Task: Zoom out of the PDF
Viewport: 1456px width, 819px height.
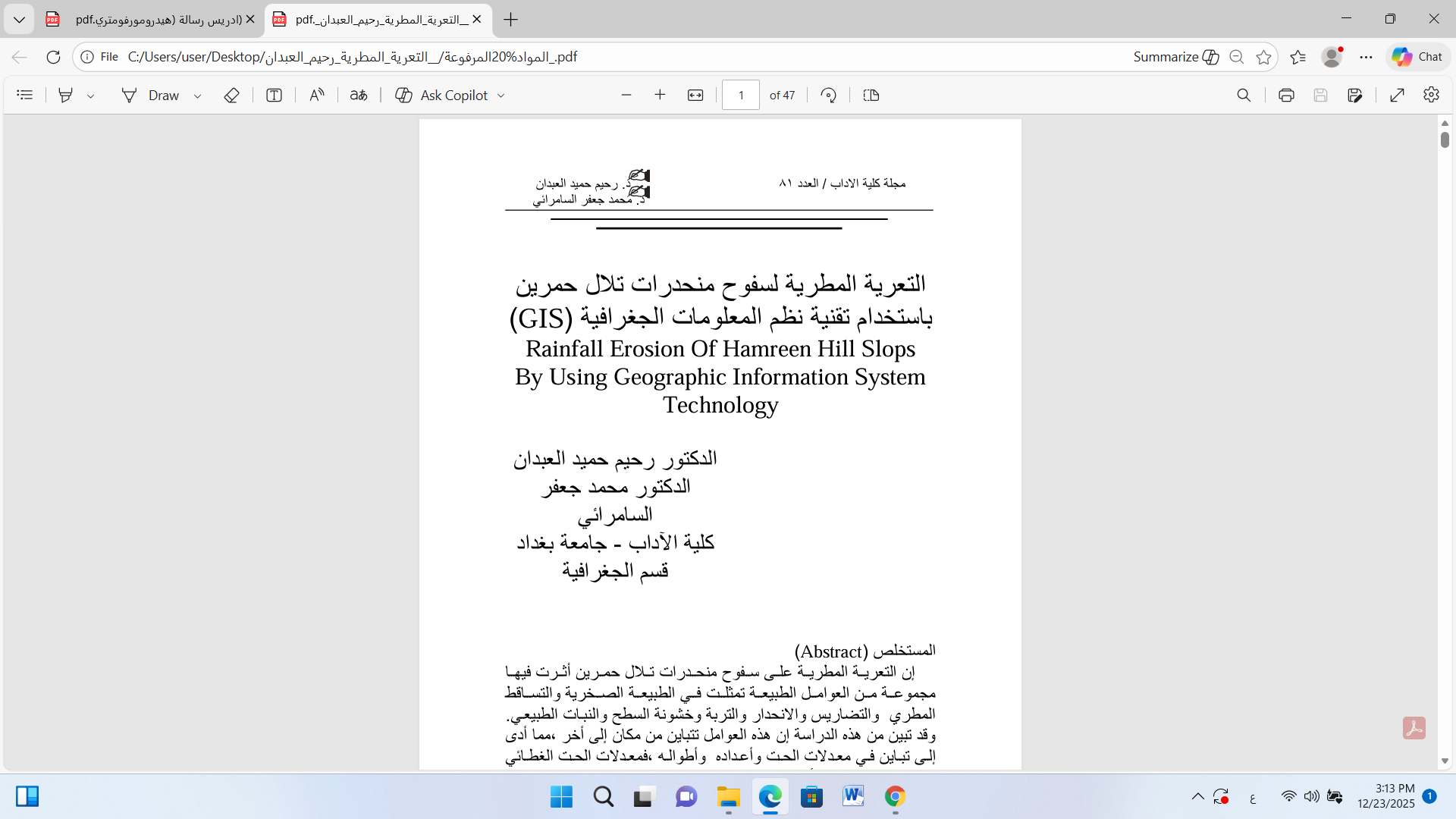Action: pos(626,95)
